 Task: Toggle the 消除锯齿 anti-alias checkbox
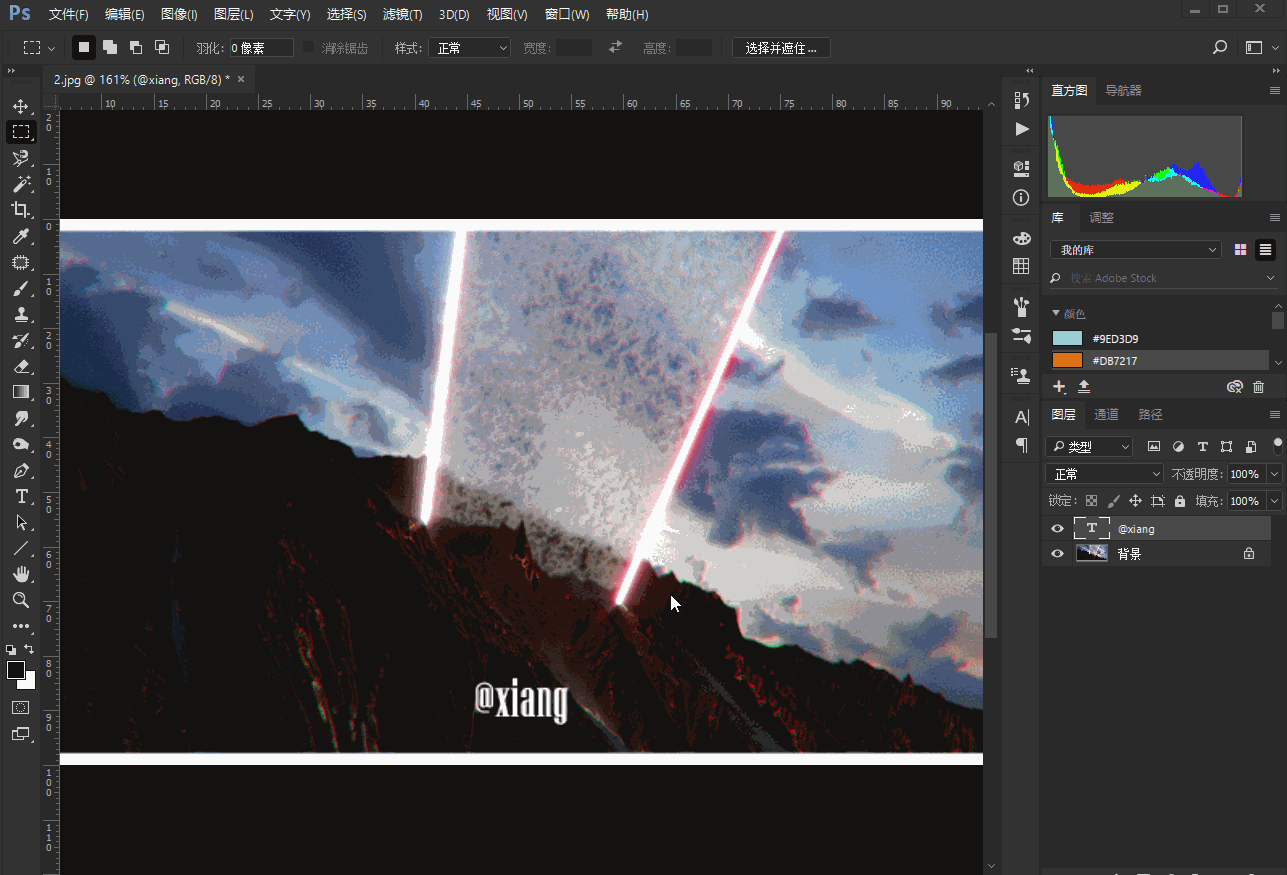308,48
